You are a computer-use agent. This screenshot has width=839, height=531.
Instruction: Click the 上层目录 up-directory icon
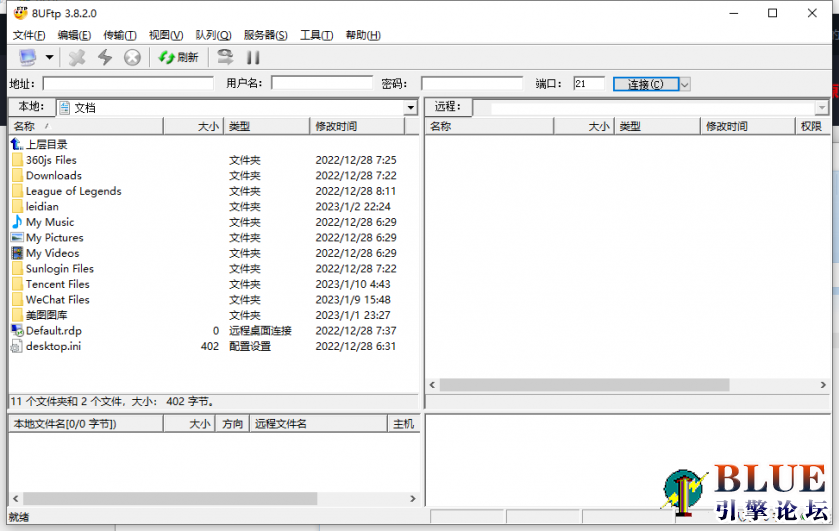tap(17, 144)
